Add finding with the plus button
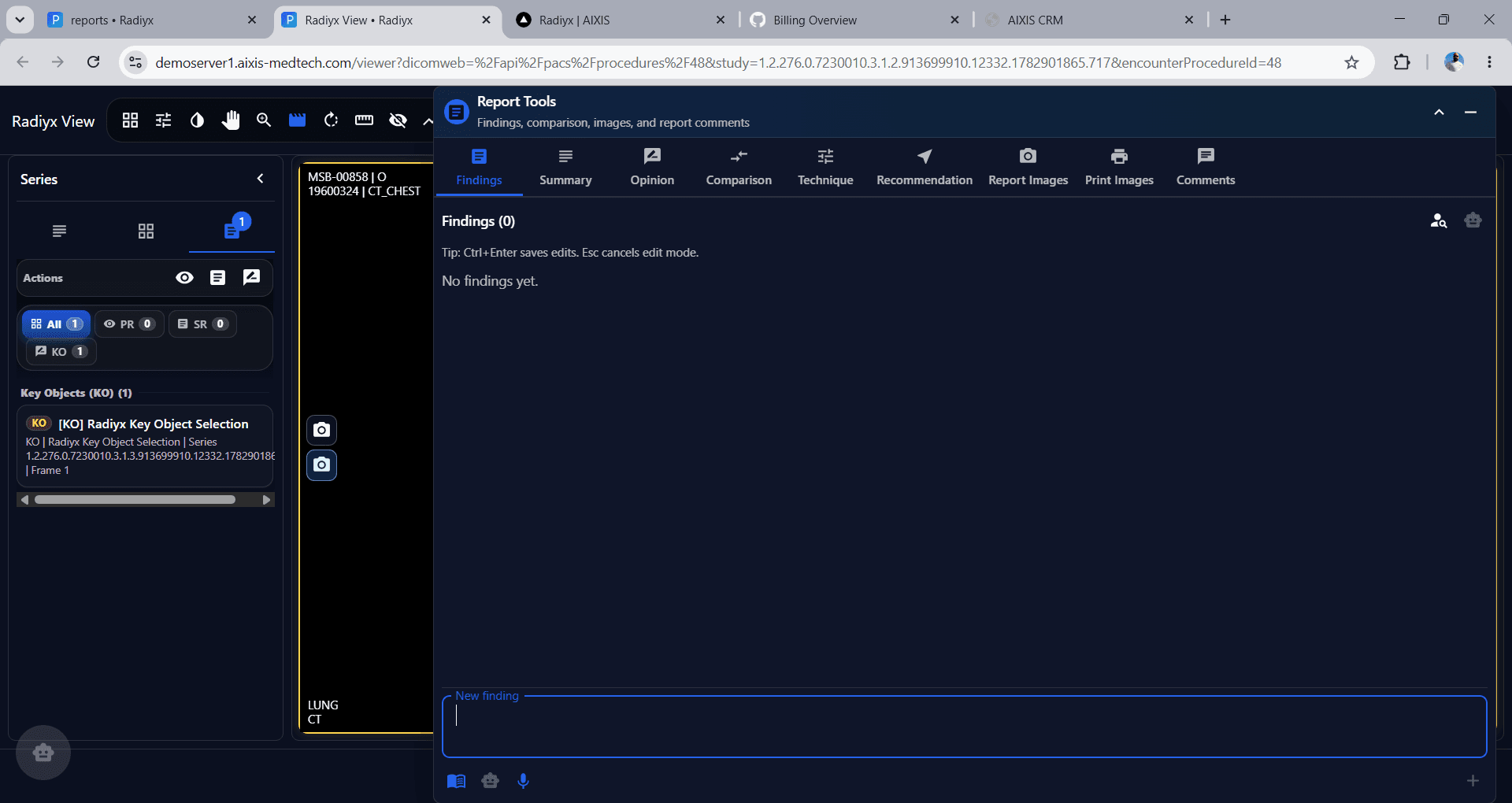This screenshot has height=803, width=1512. pos(1473,781)
